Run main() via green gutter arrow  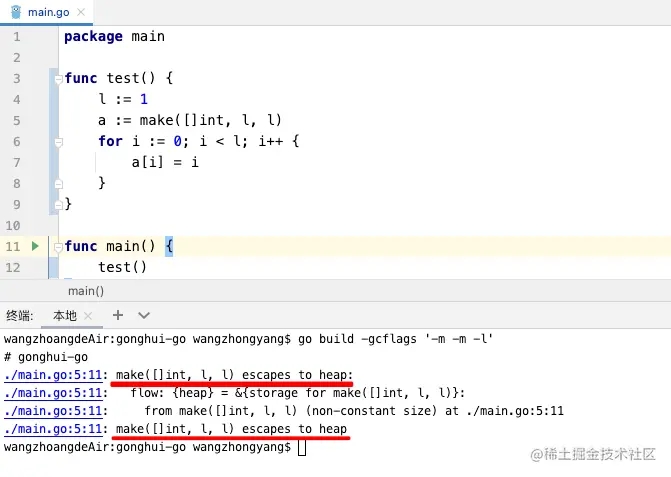click(x=35, y=246)
